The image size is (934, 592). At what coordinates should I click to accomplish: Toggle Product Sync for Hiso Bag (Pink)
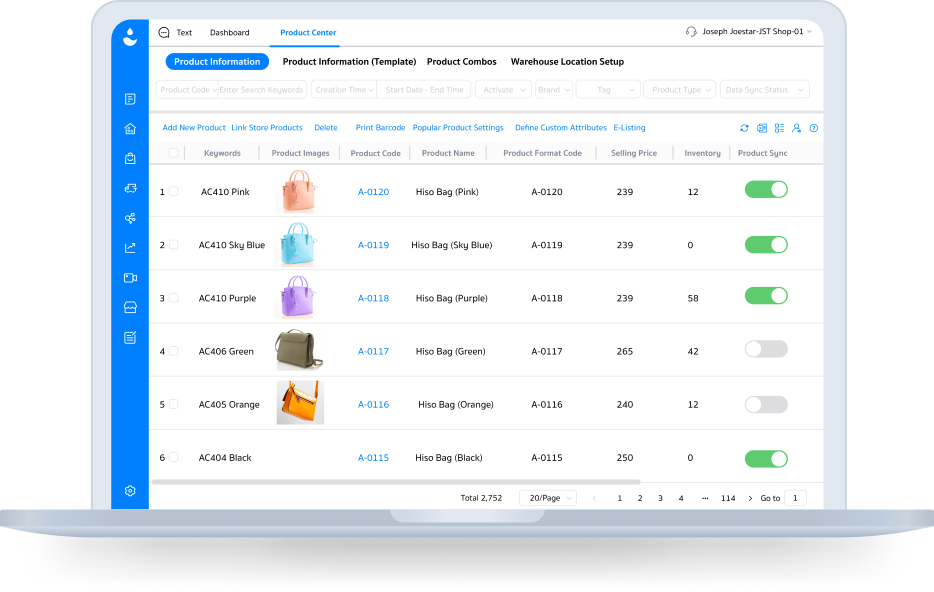coord(766,189)
